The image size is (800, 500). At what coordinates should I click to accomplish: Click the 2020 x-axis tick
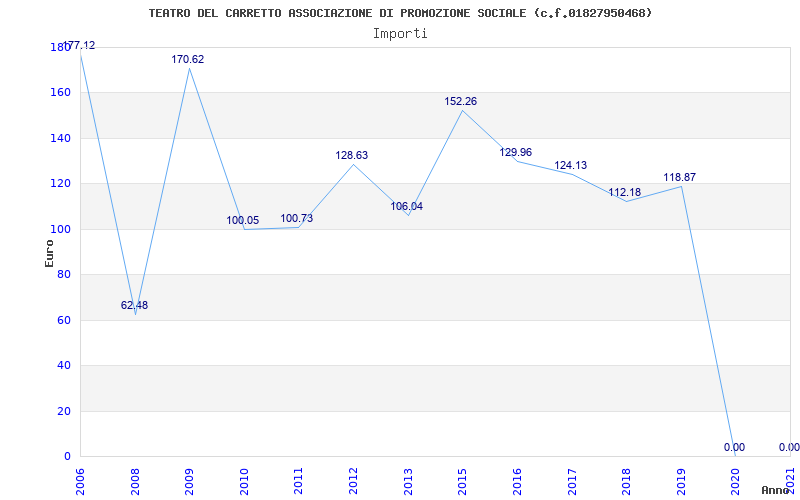(x=736, y=482)
